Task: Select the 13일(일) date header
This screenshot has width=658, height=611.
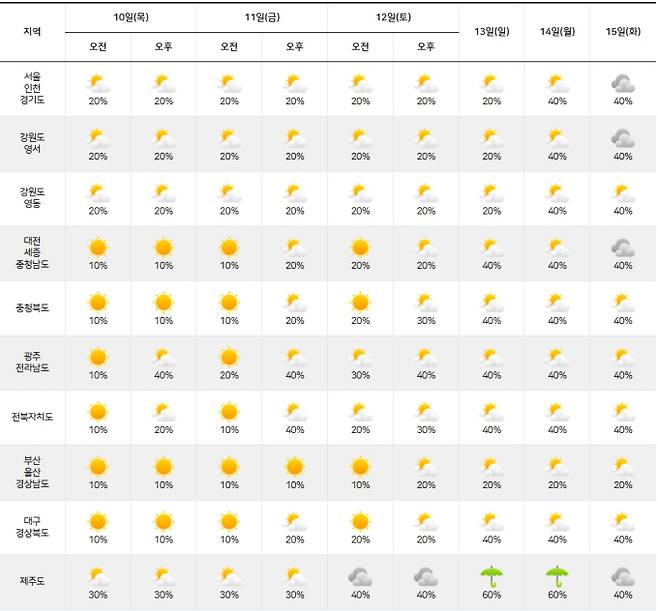Action: coord(491,31)
